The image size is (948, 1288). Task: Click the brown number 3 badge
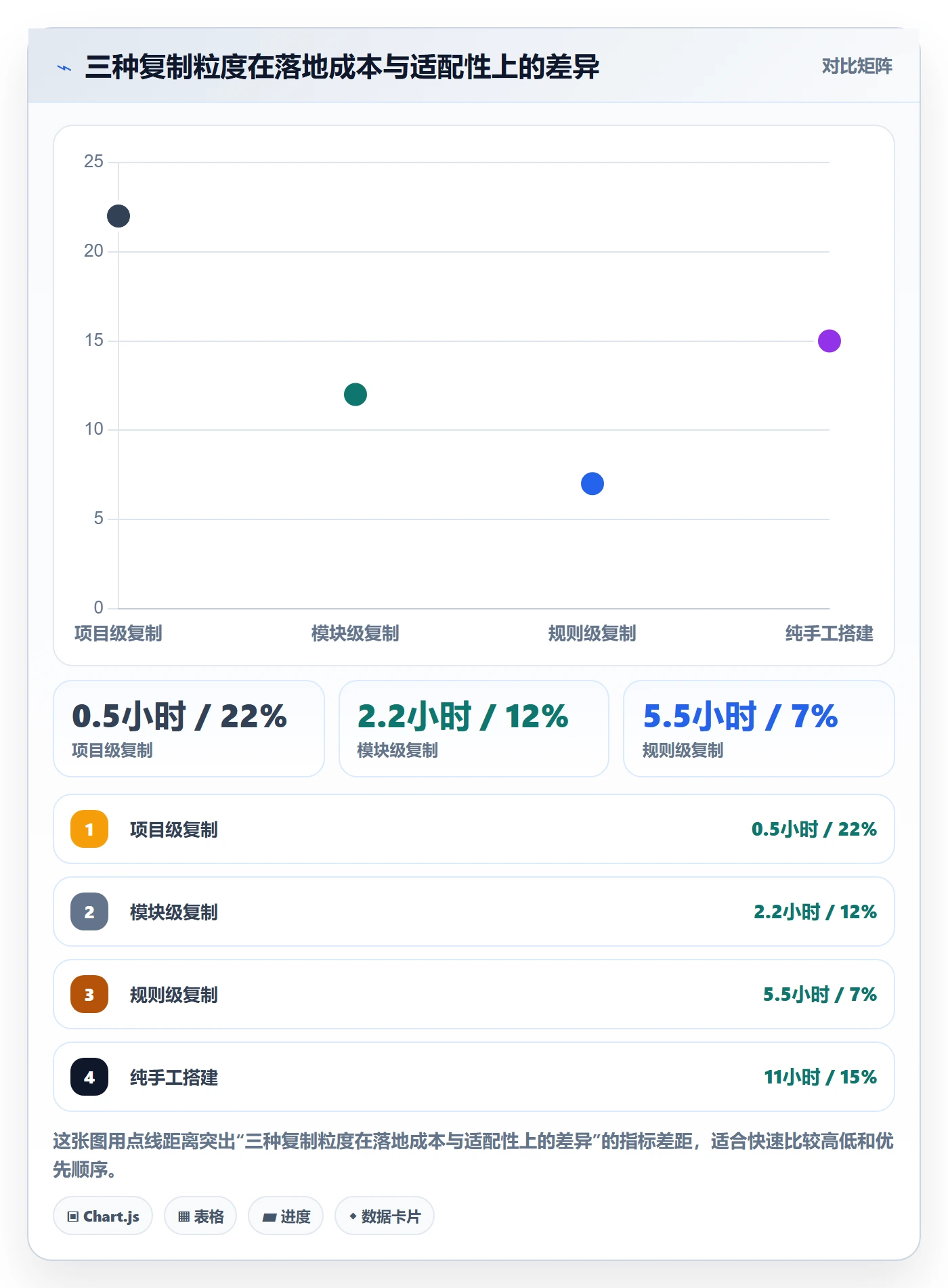point(89,994)
